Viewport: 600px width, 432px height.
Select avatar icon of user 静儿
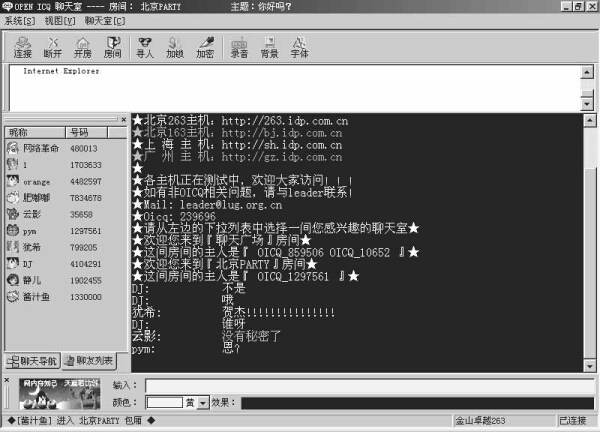13,280
